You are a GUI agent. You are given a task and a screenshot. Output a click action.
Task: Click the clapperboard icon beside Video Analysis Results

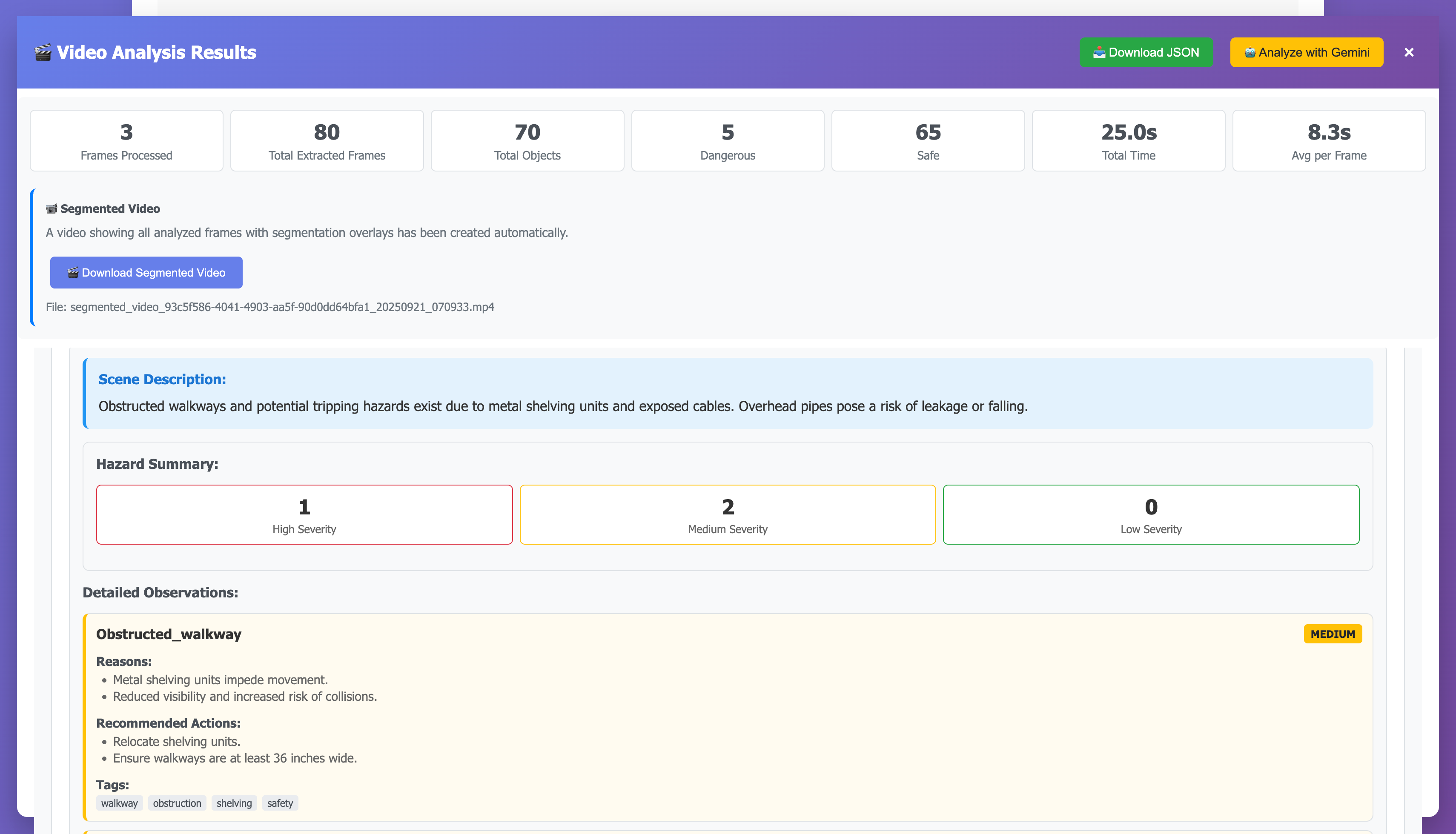pos(43,52)
